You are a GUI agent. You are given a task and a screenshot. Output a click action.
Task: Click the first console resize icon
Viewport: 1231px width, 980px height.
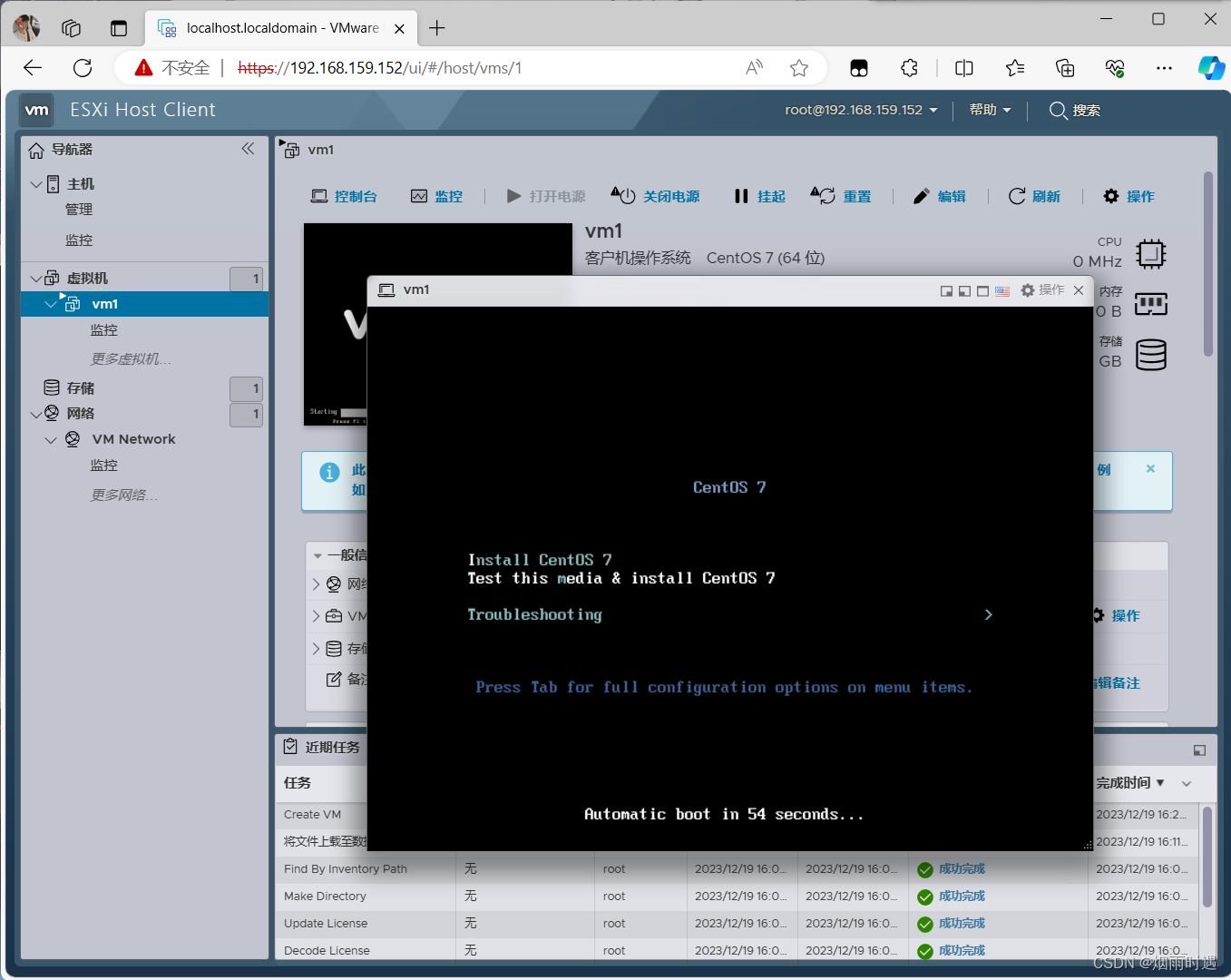[x=947, y=291]
